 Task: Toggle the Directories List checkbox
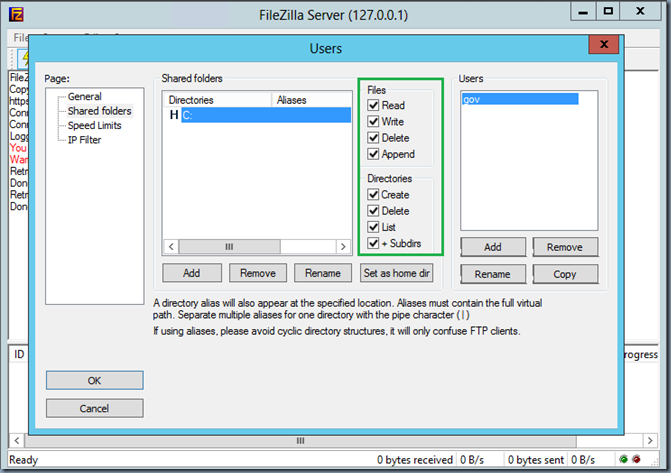373,227
